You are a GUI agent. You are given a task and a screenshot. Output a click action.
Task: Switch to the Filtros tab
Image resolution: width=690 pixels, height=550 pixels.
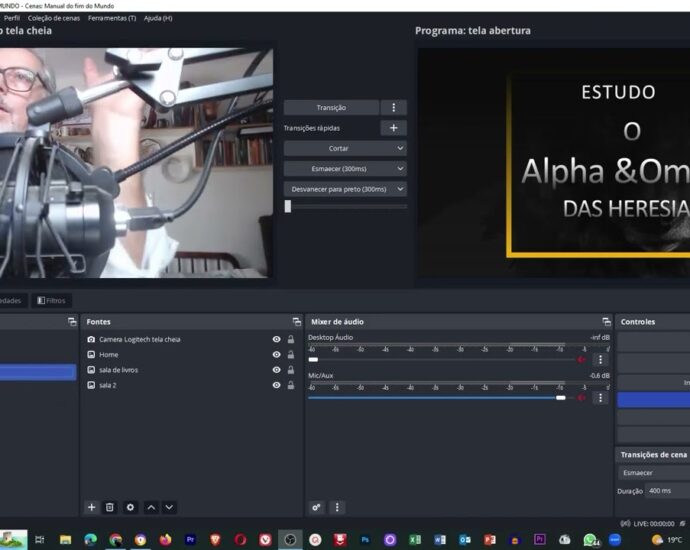click(51, 300)
